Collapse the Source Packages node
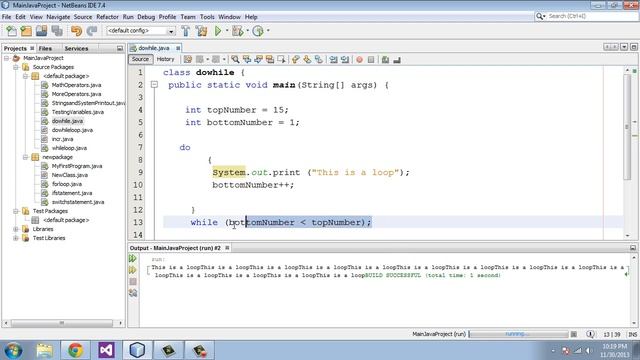The width and height of the screenshot is (640, 360). pyautogui.click(x=16, y=67)
